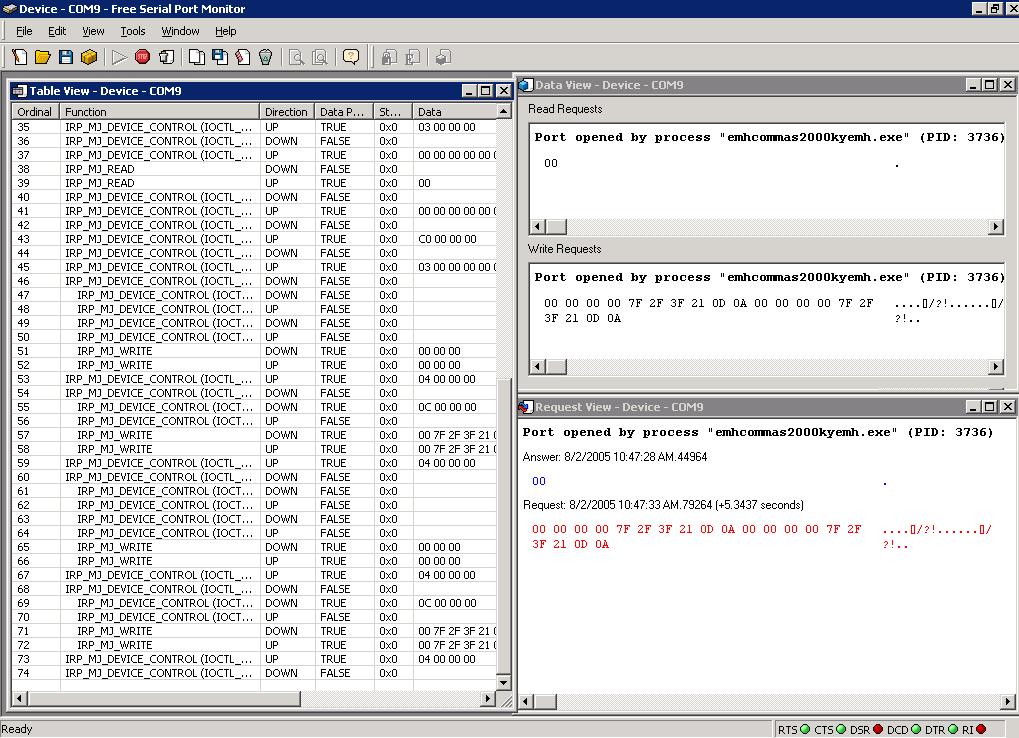1019x738 pixels.
Task: Click the Data View window title icon
Action: coord(526,85)
